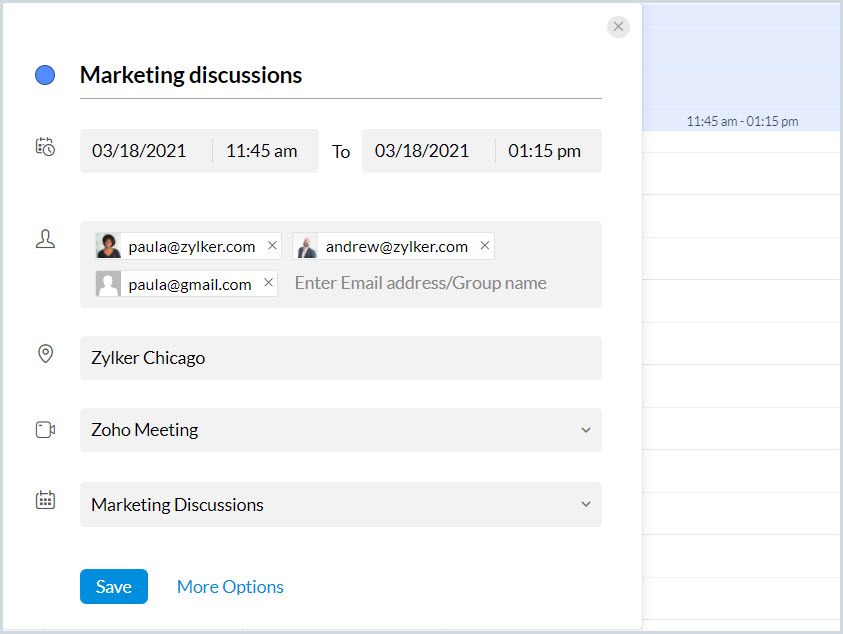Screen dimensions: 843x634
Task: Click the attendees person icon
Action: point(45,239)
